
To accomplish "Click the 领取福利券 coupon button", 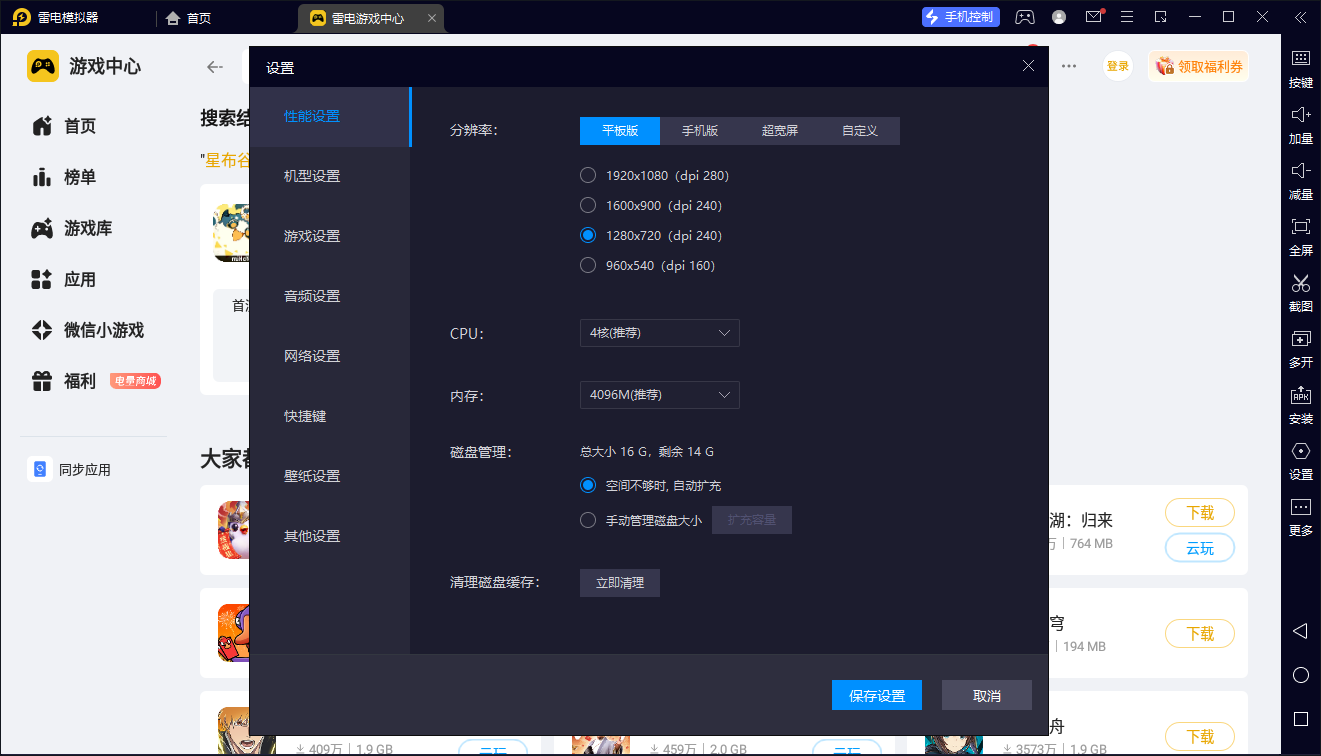I will (x=1199, y=66).
